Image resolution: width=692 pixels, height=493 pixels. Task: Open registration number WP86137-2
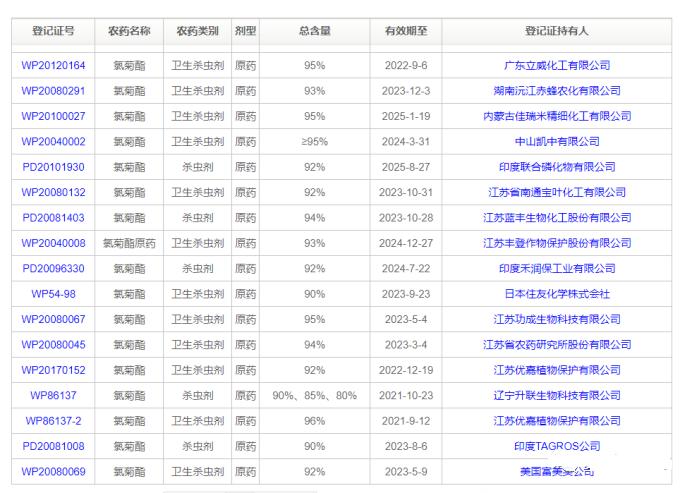pyautogui.click(x=53, y=421)
